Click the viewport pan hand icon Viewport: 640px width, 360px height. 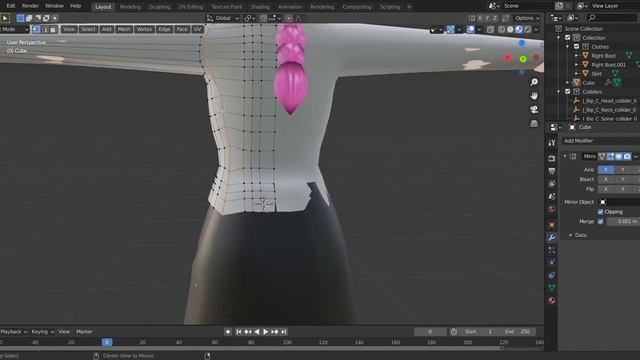534,96
